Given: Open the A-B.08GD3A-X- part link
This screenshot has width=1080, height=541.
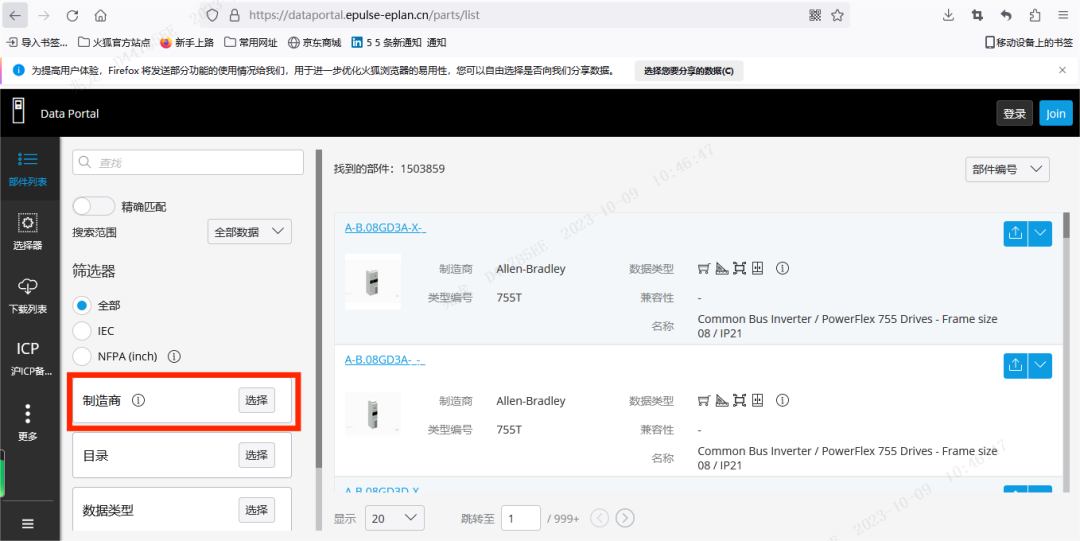Looking at the screenshot, I should [385, 228].
